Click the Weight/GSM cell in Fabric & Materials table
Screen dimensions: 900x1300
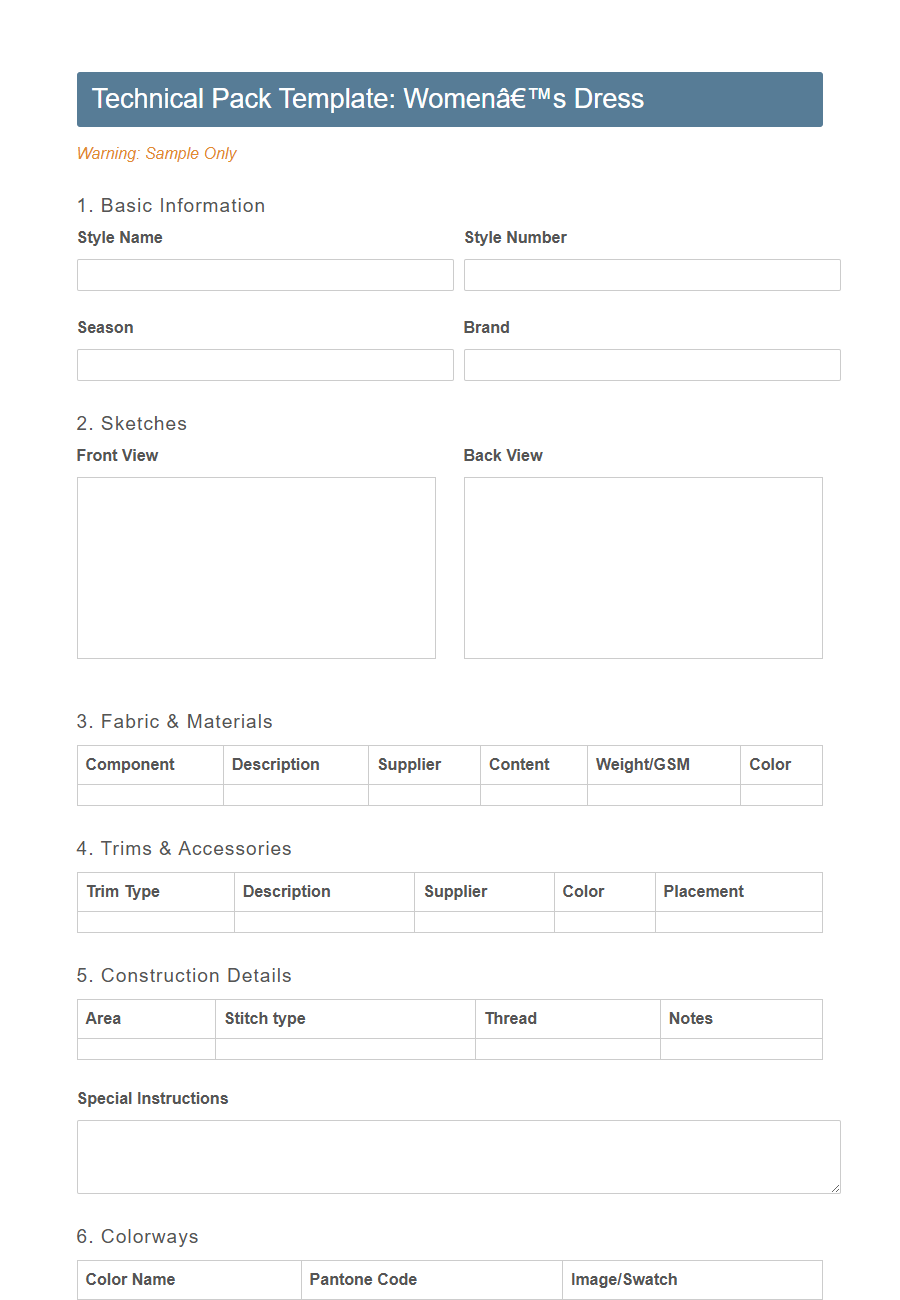click(x=663, y=793)
